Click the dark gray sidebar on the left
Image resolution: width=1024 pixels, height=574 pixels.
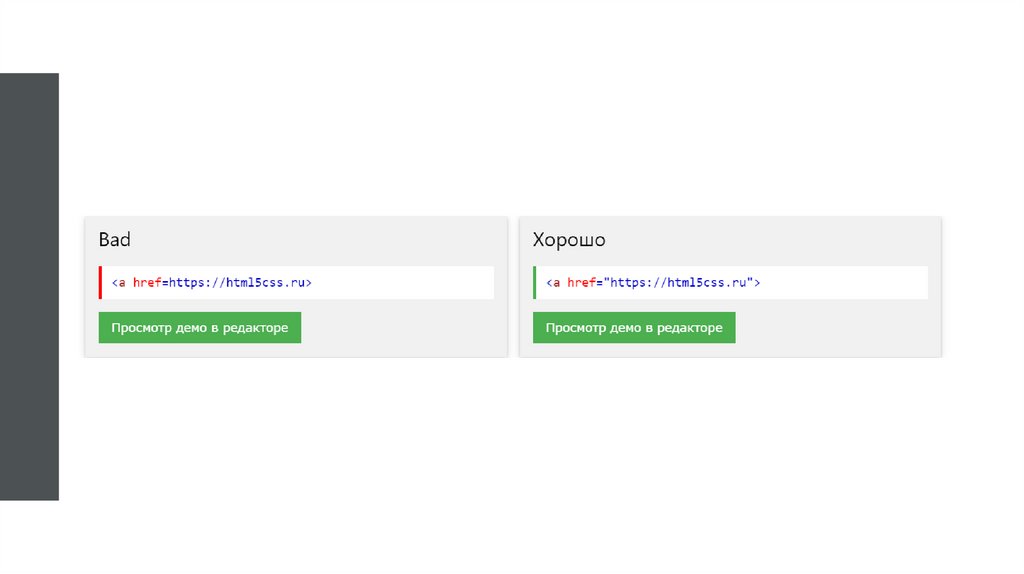[29, 286]
